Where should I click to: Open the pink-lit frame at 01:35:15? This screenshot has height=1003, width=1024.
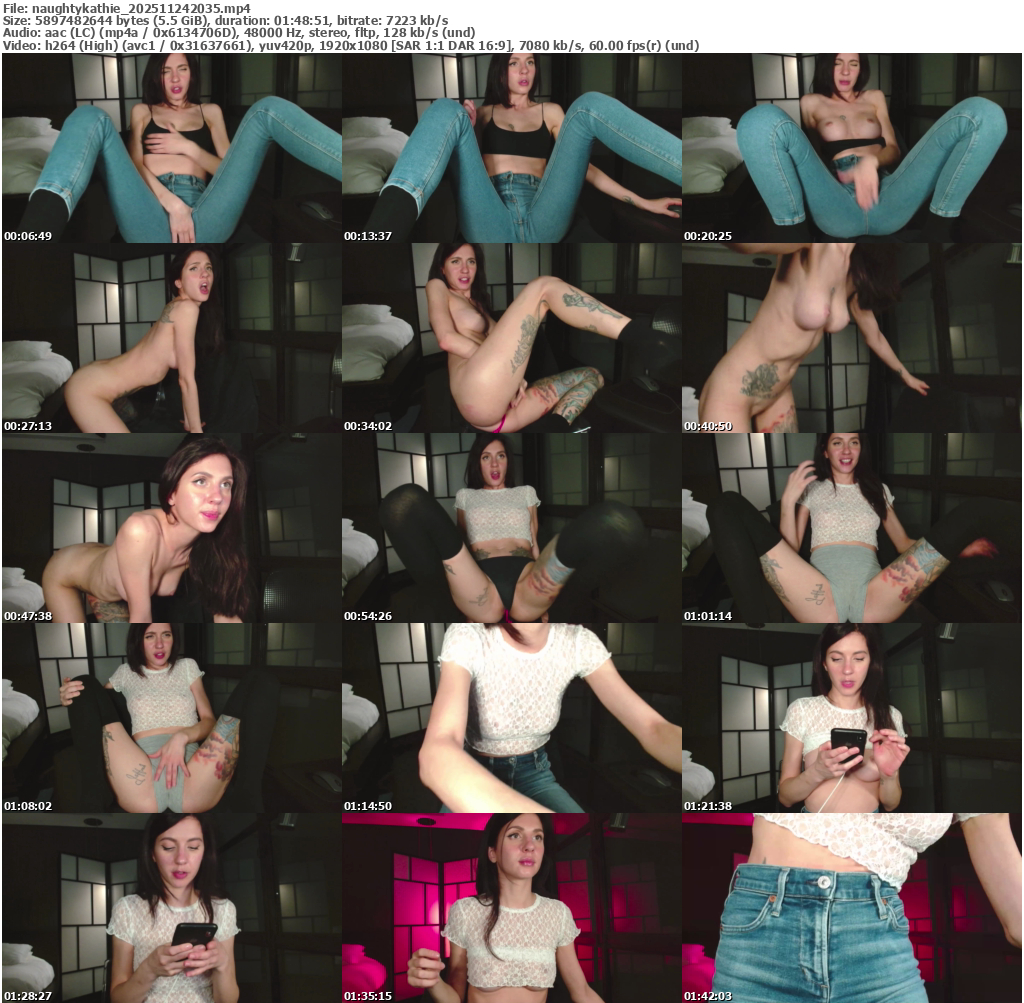point(511,908)
